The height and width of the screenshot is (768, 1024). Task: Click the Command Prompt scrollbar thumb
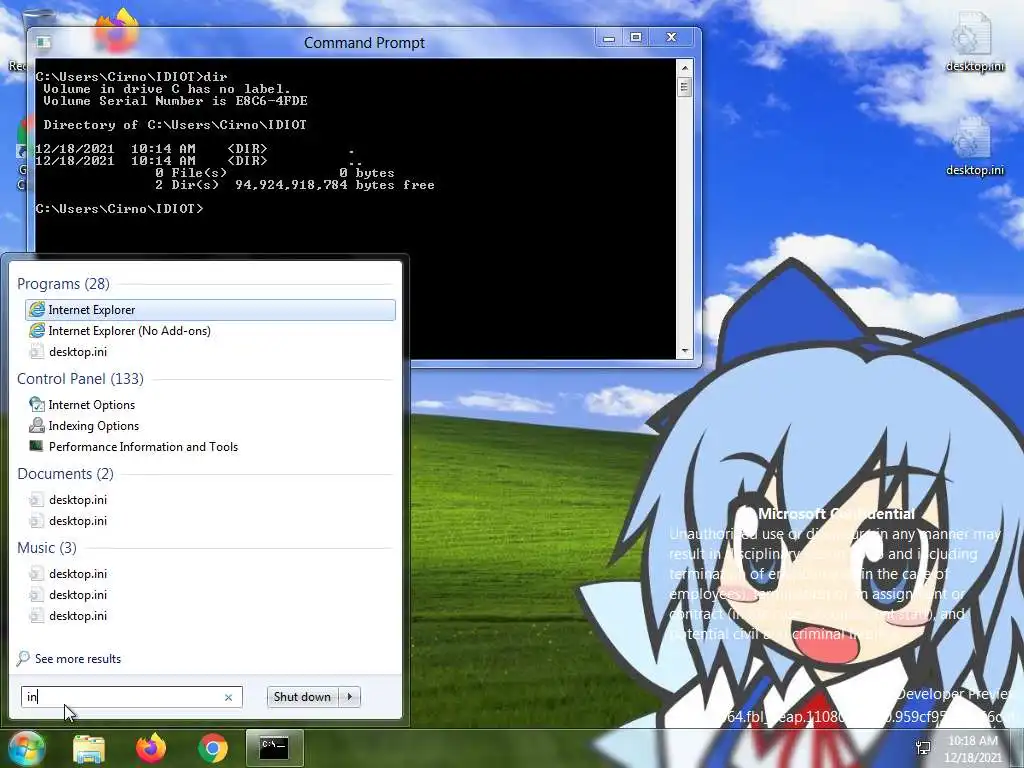(x=684, y=86)
